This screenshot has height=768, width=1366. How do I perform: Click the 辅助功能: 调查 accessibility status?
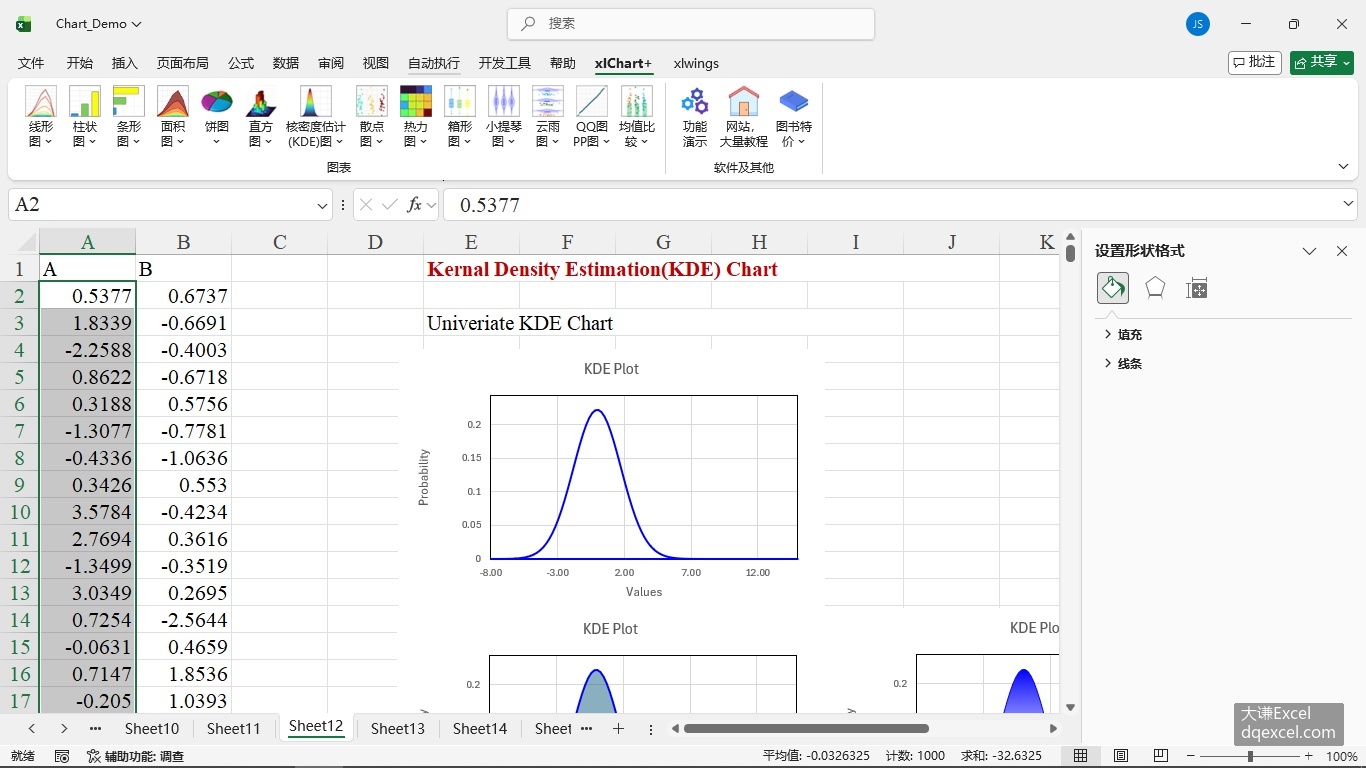136,756
